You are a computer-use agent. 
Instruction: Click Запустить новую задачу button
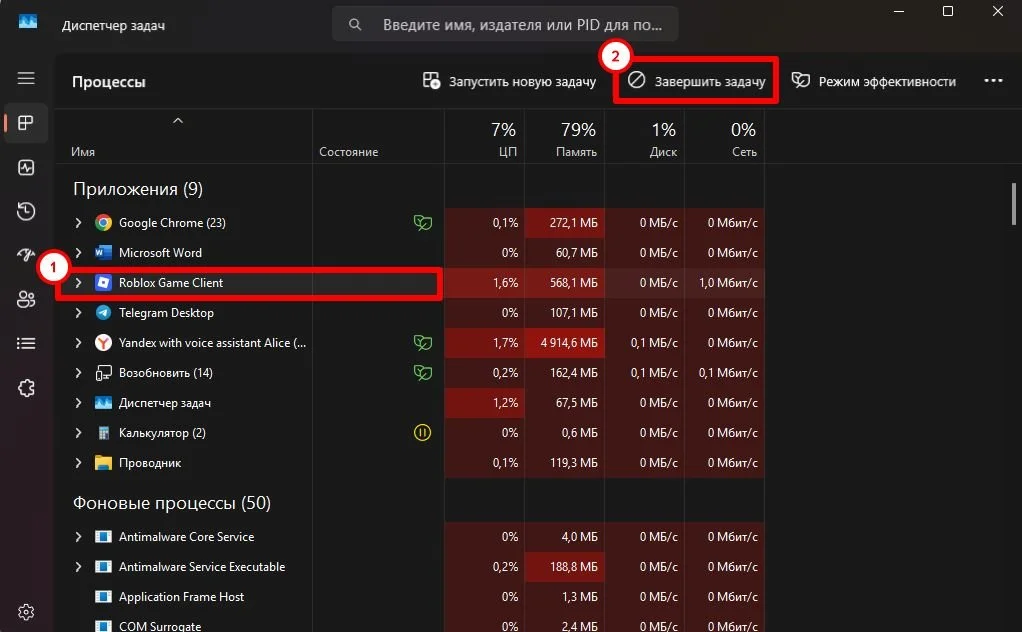[509, 81]
